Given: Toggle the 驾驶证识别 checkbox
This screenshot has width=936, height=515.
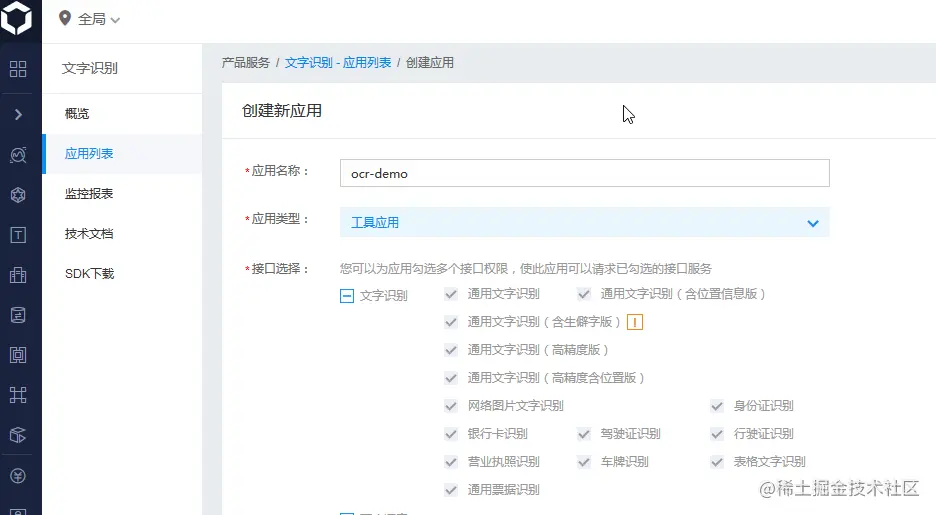Looking at the screenshot, I should click(x=584, y=434).
